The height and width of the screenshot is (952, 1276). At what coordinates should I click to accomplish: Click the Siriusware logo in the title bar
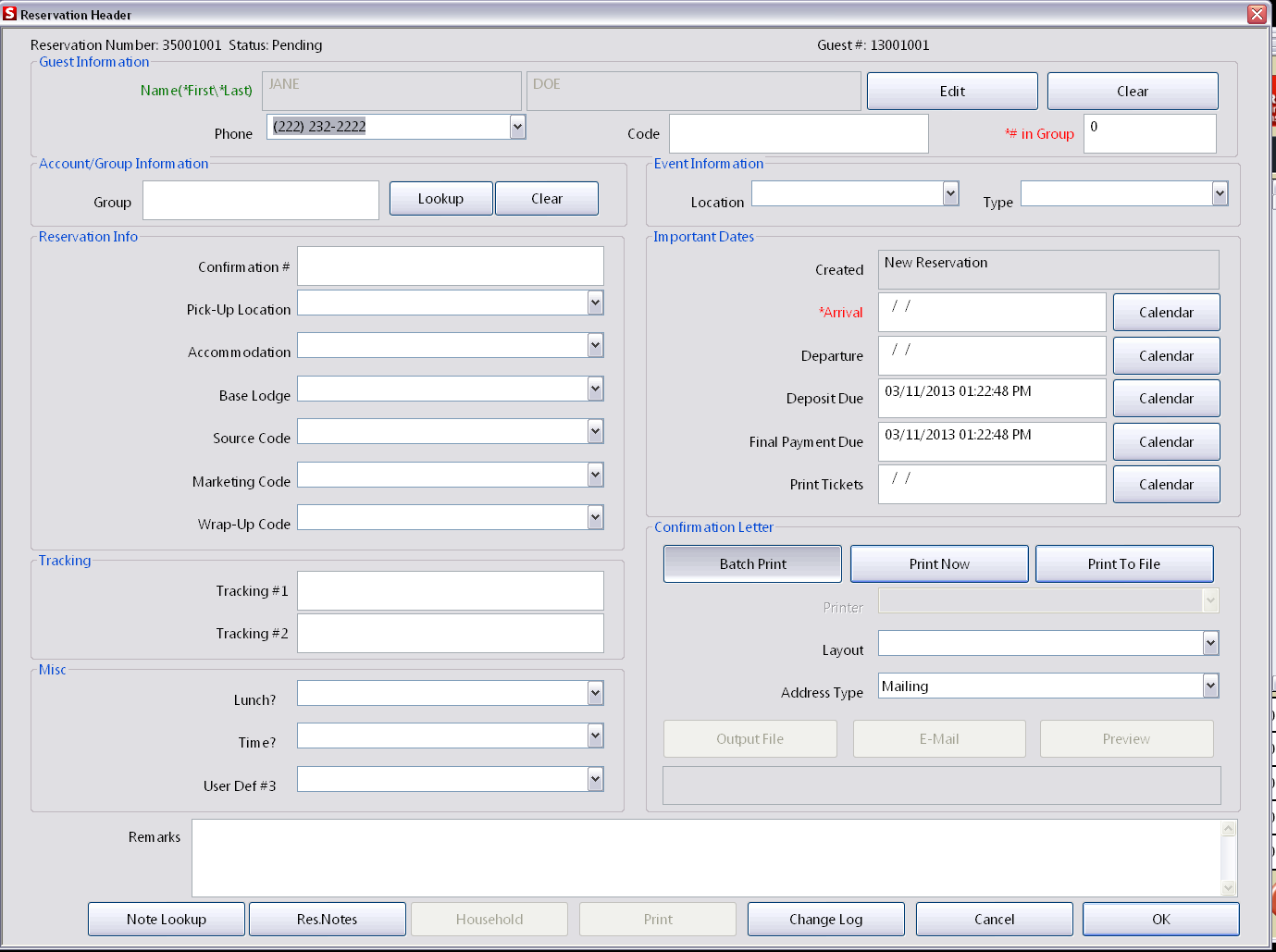pos(11,14)
